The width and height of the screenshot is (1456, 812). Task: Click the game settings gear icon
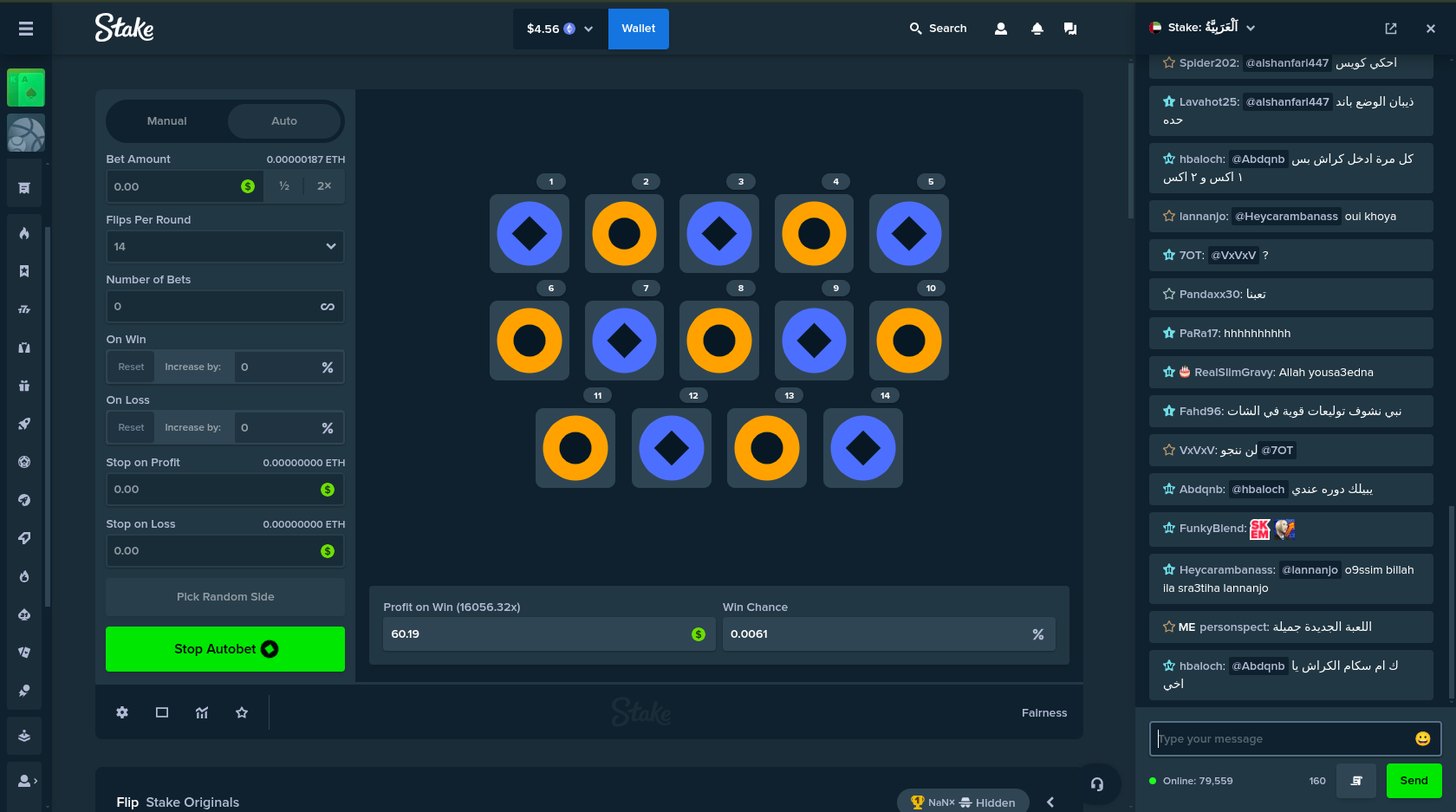click(x=122, y=712)
